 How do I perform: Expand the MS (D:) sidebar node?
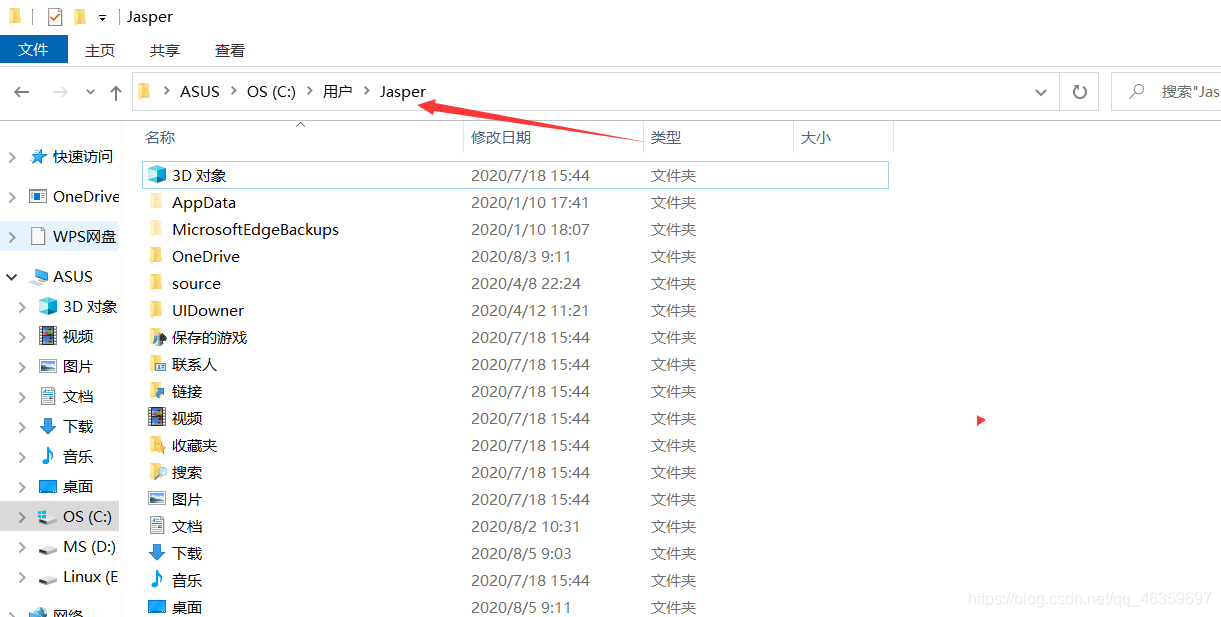click(22, 547)
